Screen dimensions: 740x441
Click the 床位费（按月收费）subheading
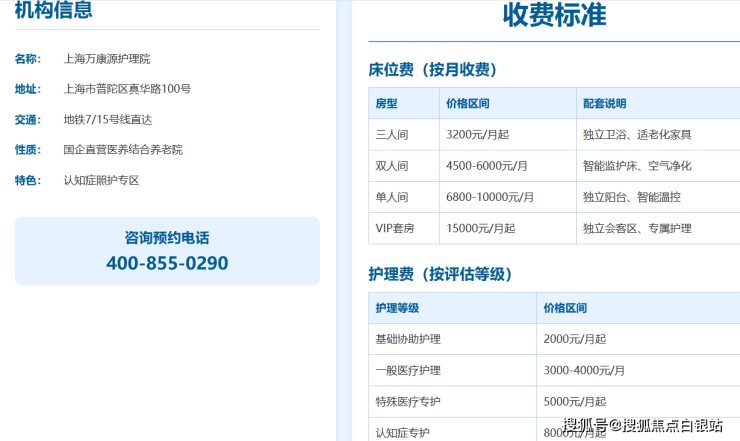pos(433,70)
